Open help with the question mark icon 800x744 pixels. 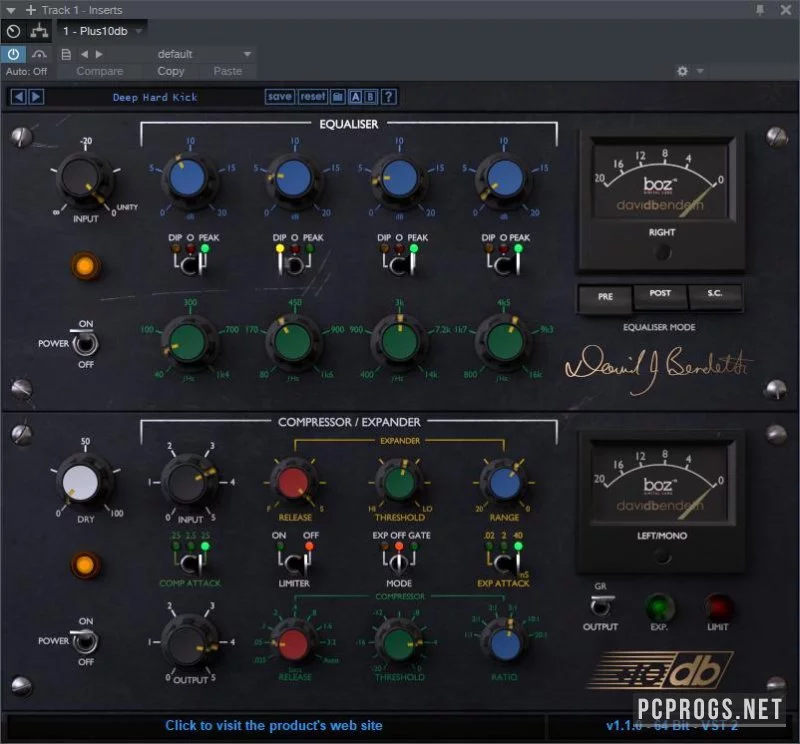coord(389,96)
